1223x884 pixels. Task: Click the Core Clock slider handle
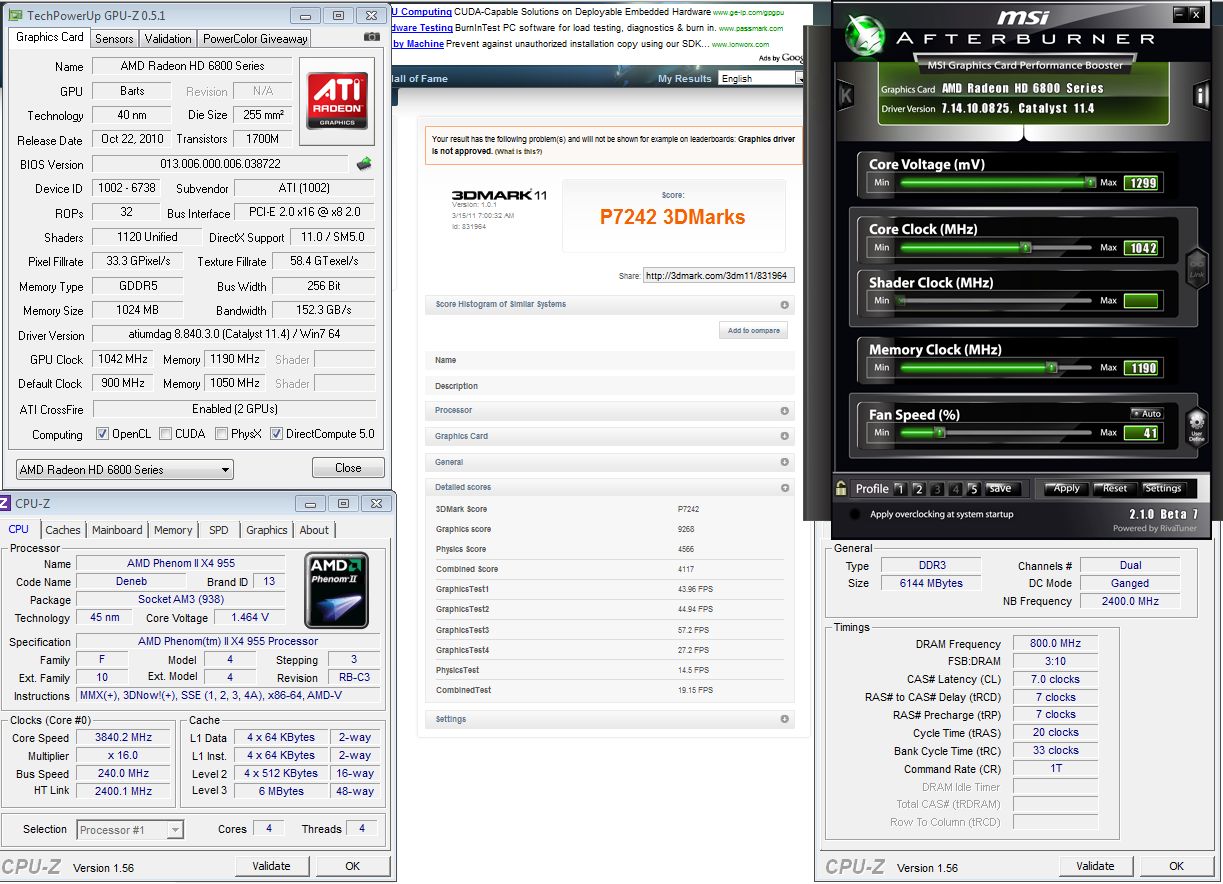tap(1025, 247)
